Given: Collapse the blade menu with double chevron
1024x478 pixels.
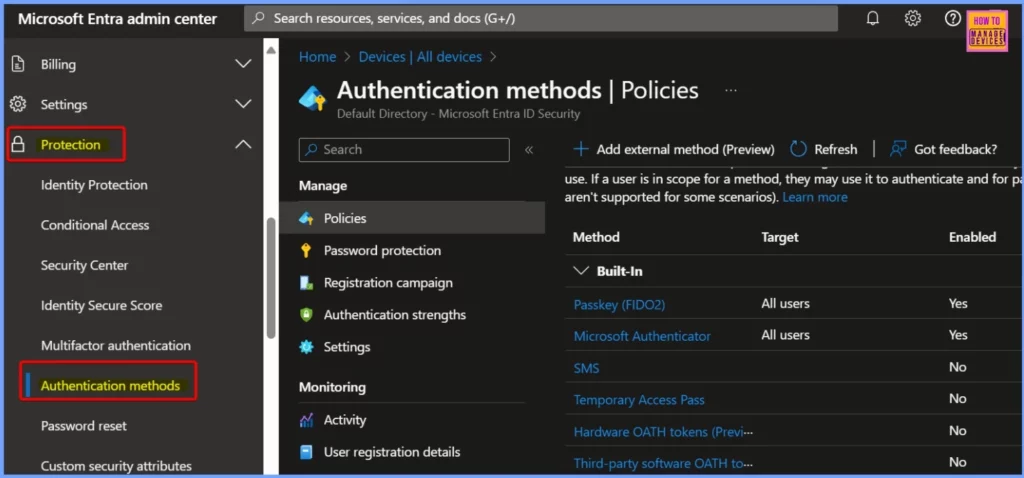Looking at the screenshot, I should click(x=529, y=150).
